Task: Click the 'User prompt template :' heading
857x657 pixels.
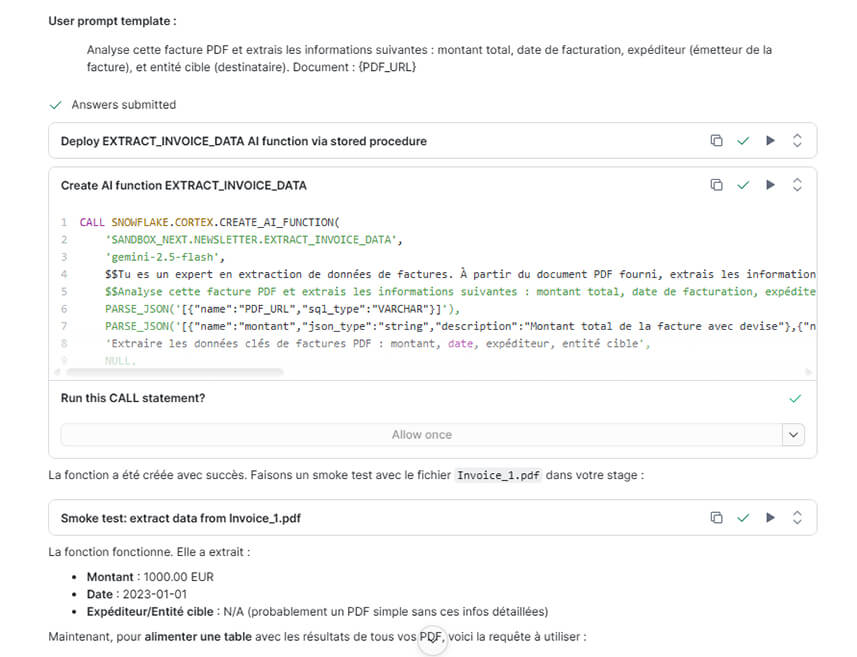Action: coord(113,21)
